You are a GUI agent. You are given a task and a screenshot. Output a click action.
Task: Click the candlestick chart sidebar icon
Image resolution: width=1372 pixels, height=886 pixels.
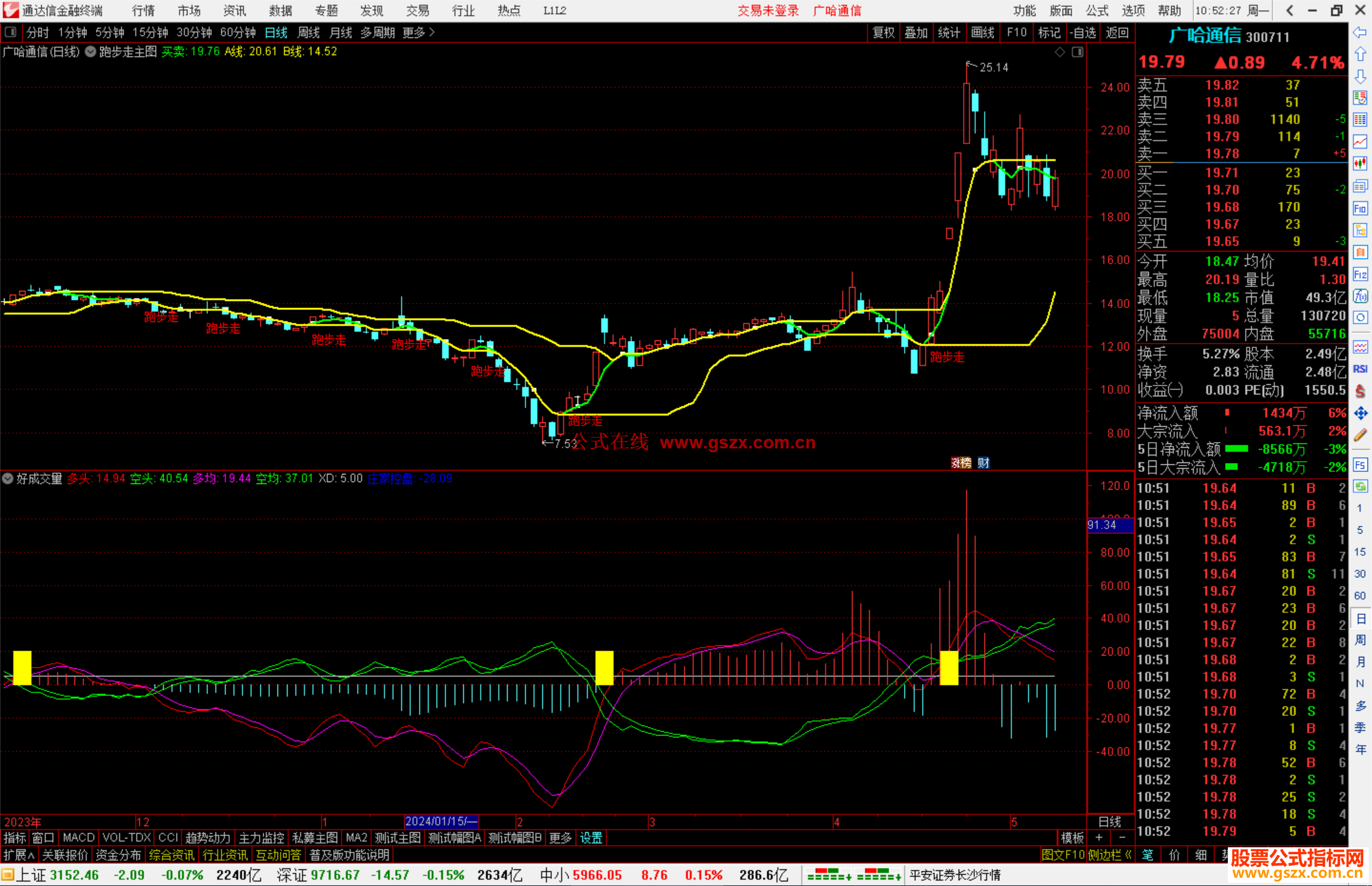pyautogui.click(x=1360, y=163)
